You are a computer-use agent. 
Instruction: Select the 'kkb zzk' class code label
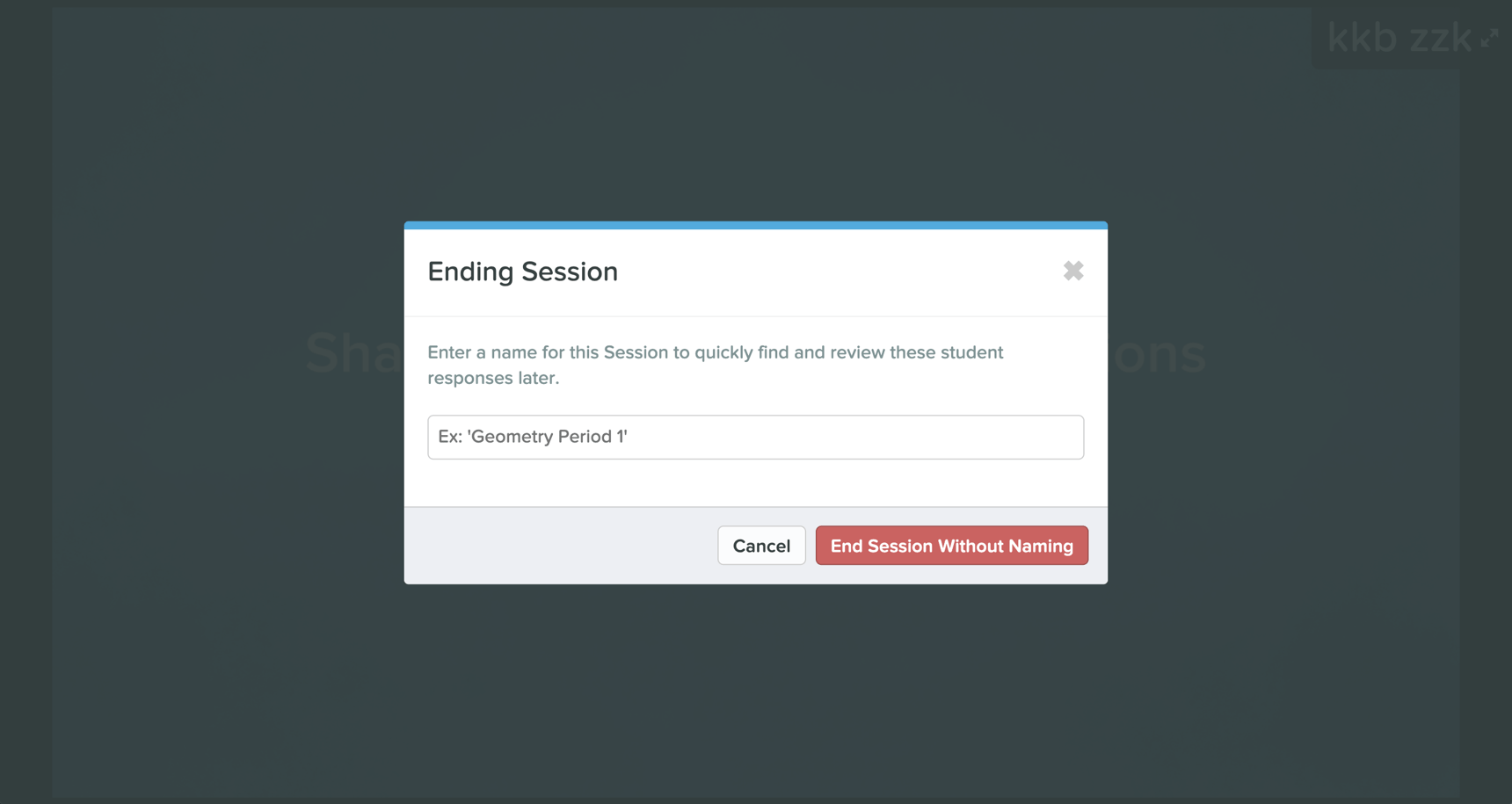(1400, 39)
